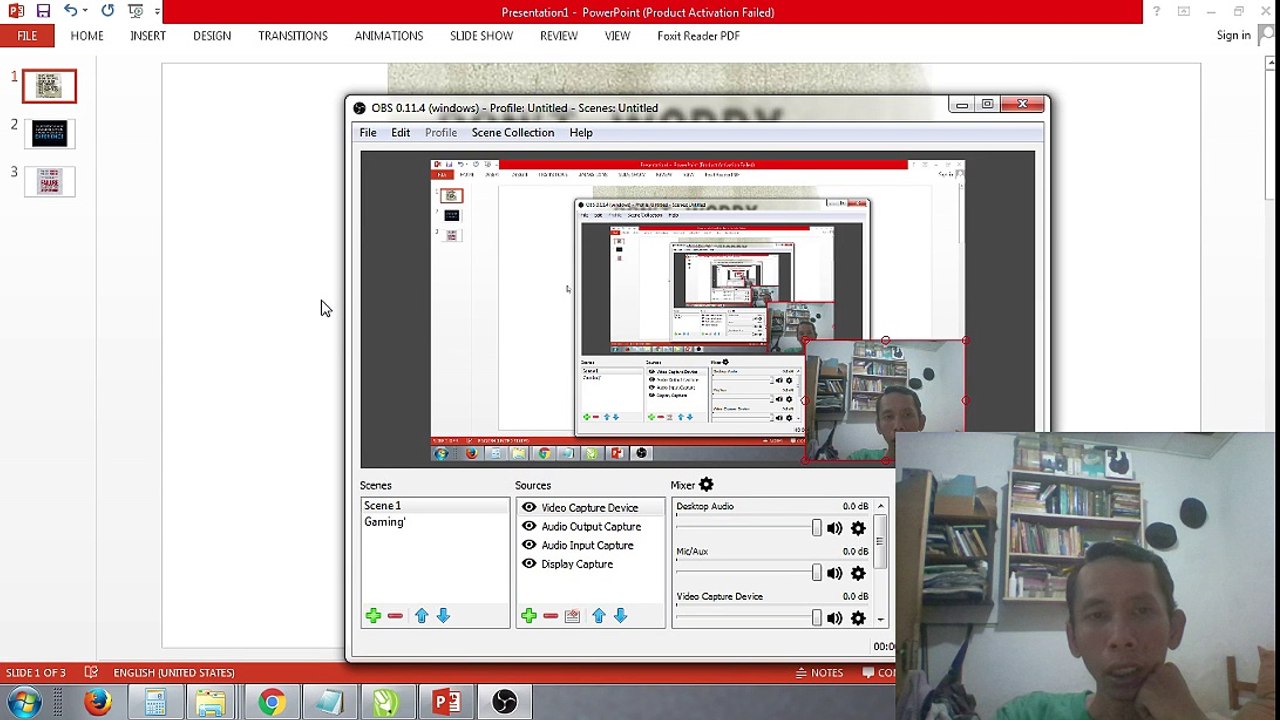Move source up with blue arrow

[598, 616]
